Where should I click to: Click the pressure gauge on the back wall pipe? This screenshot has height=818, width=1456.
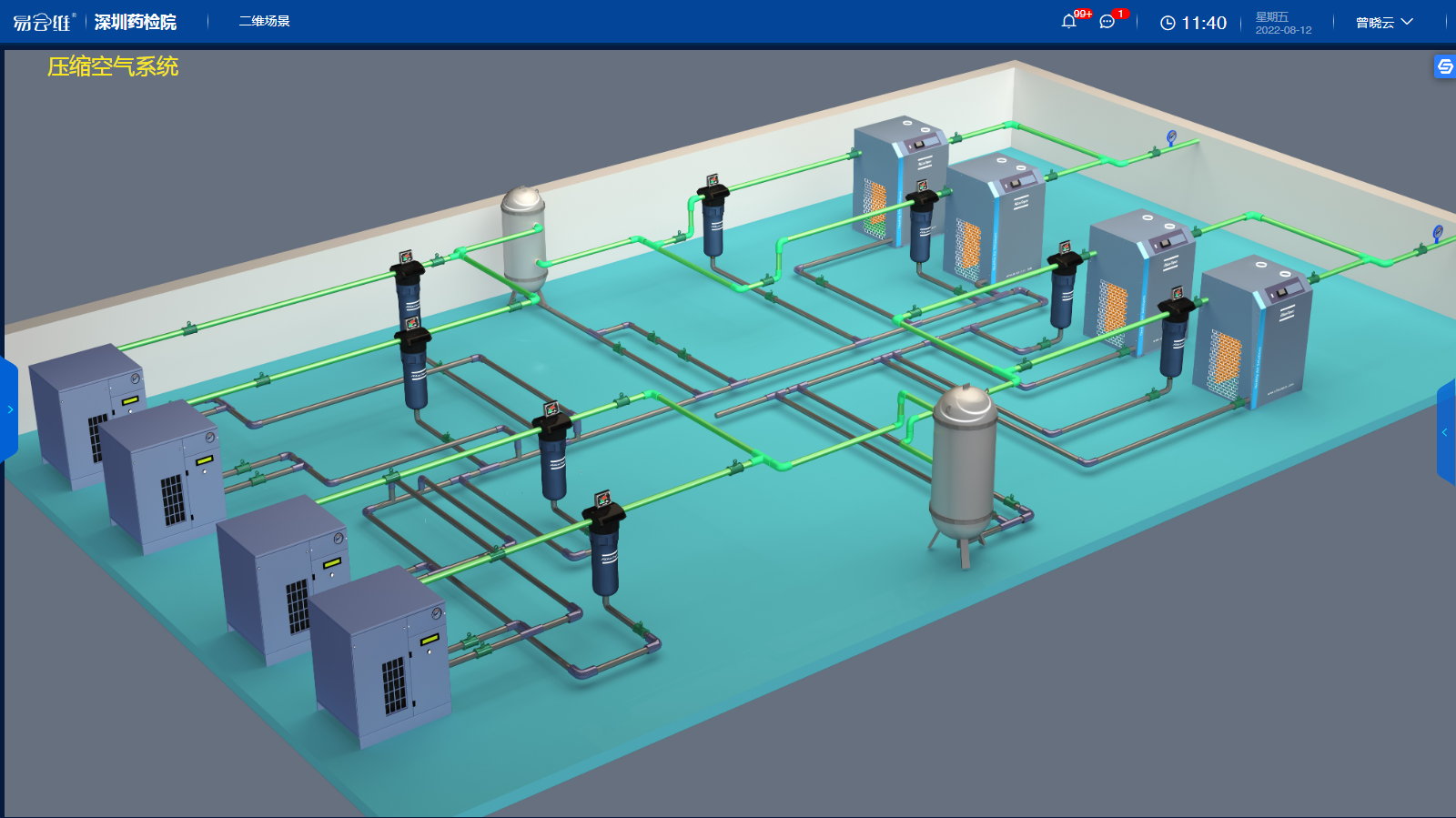tap(1171, 137)
